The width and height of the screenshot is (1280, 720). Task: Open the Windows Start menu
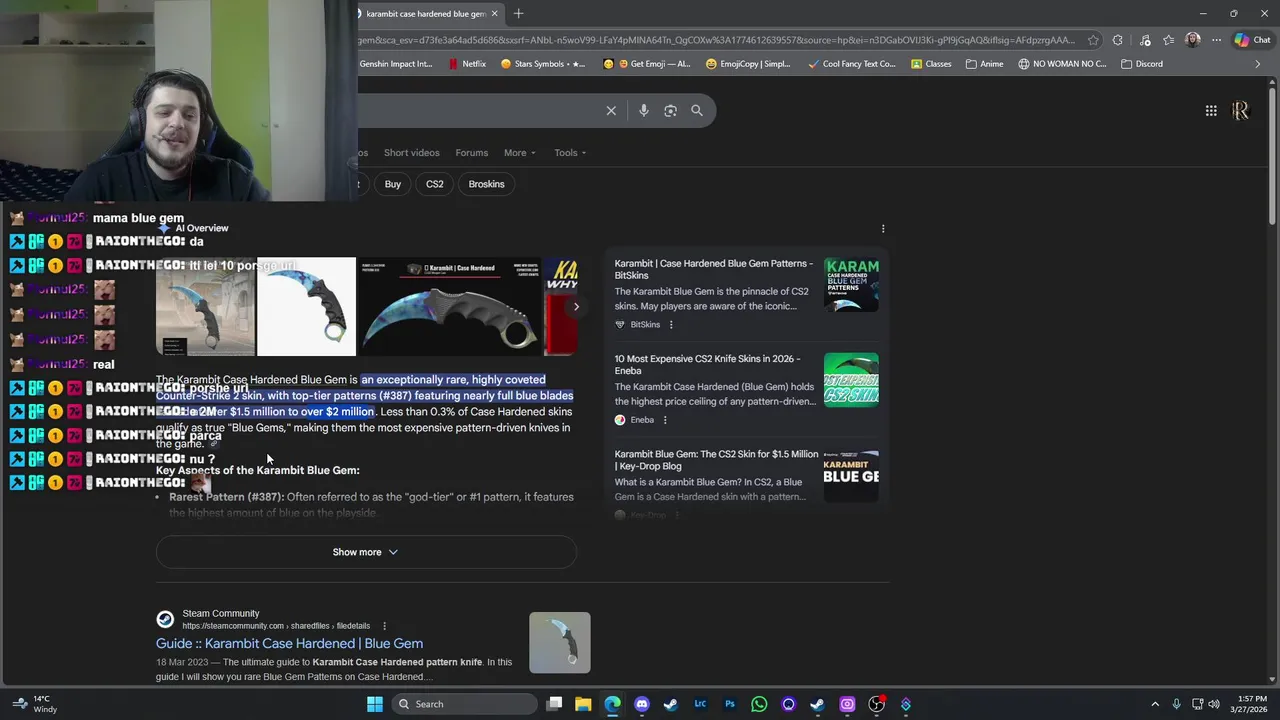point(375,704)
